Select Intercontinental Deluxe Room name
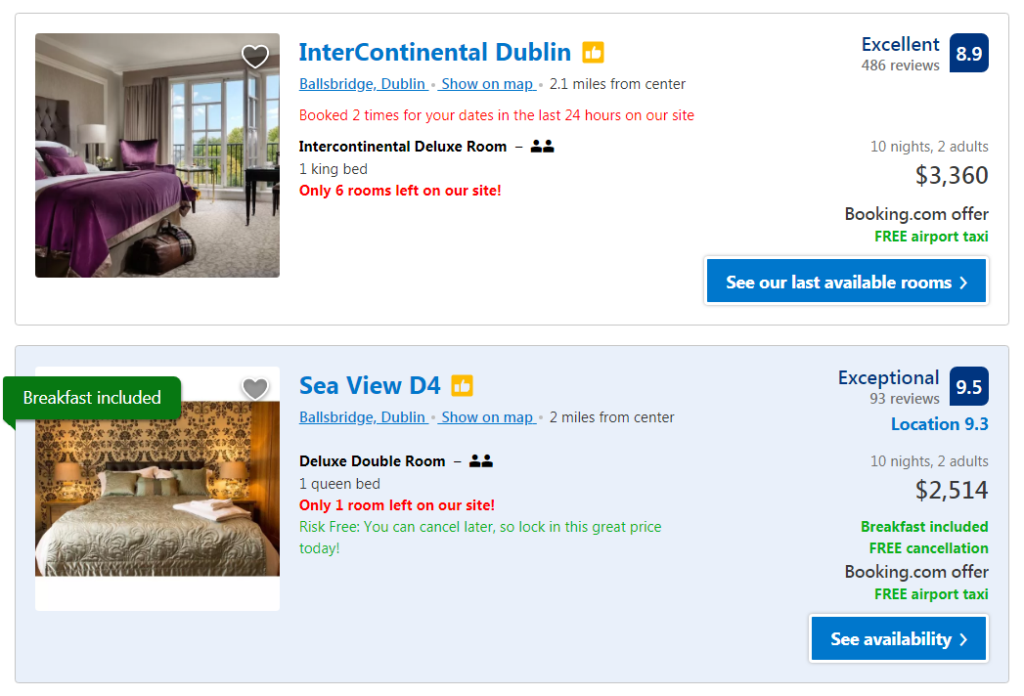 click(x=402, y=146)
